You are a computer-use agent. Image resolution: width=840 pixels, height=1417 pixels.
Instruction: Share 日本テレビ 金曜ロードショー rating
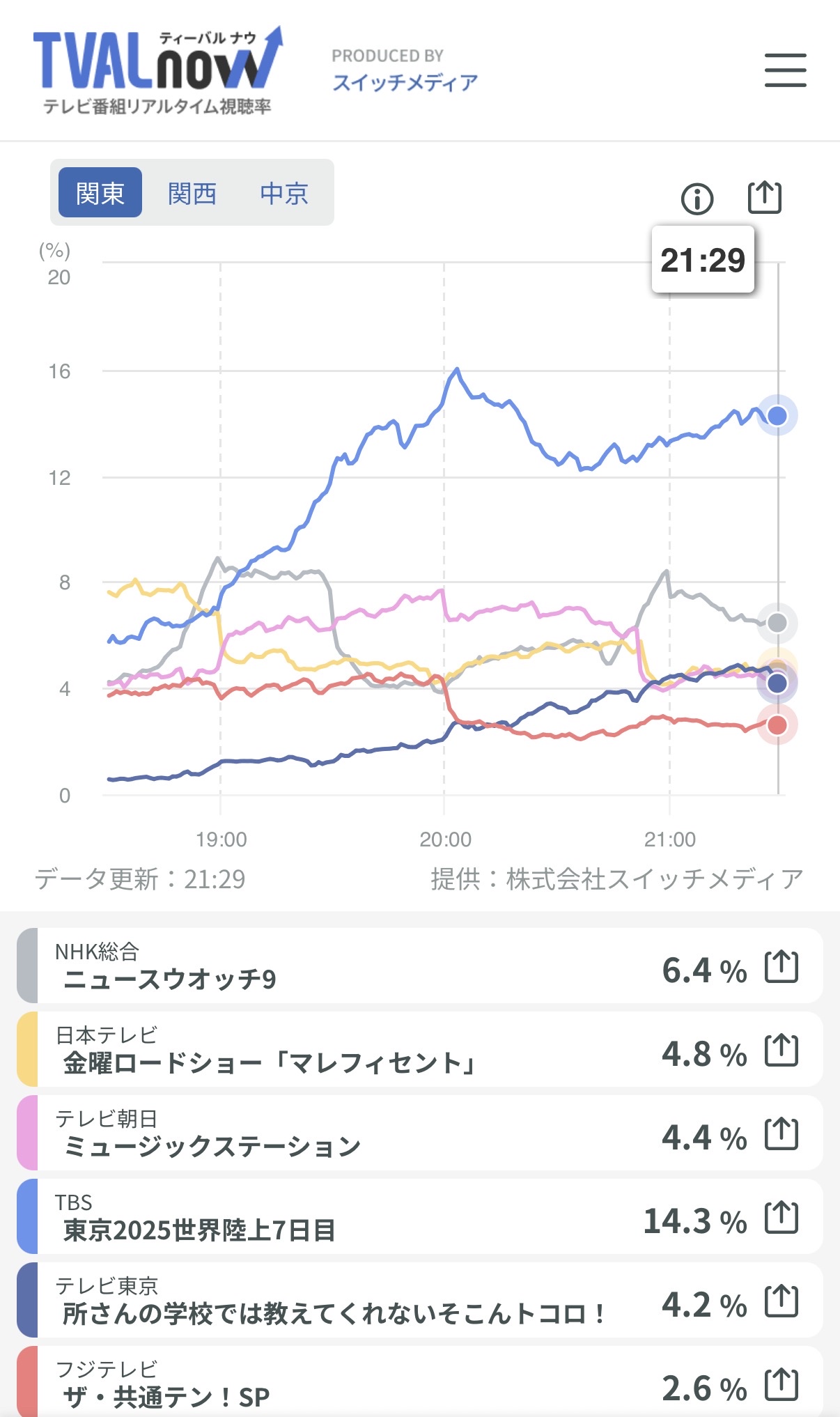click(x=781, y=1051)
